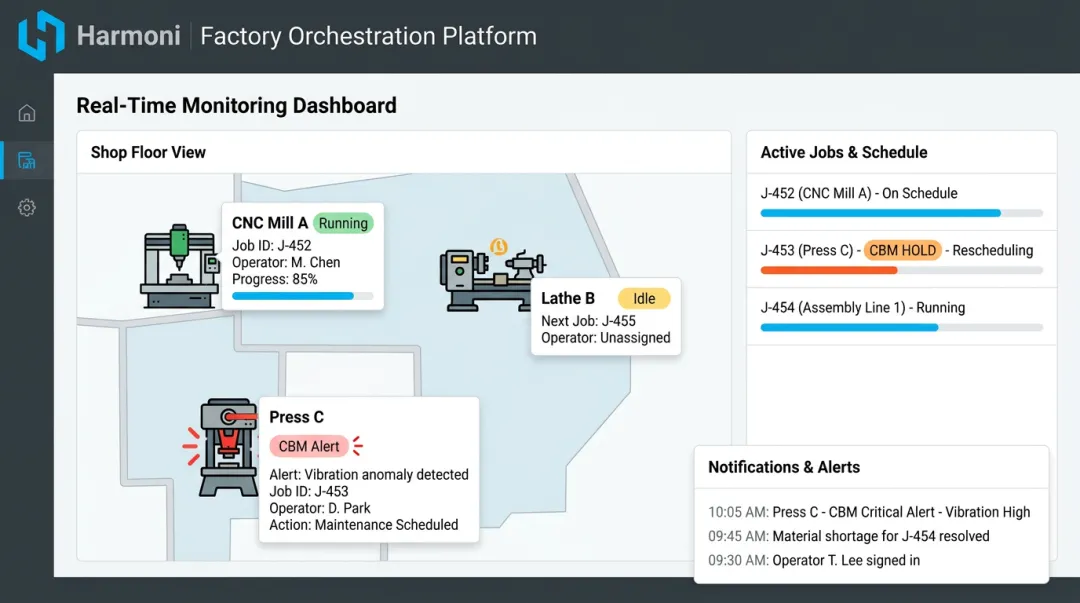Select the dashboard monitoring sidebar icon
The width and height of the screenshot is (1080, 603).
tap(27, 161)
